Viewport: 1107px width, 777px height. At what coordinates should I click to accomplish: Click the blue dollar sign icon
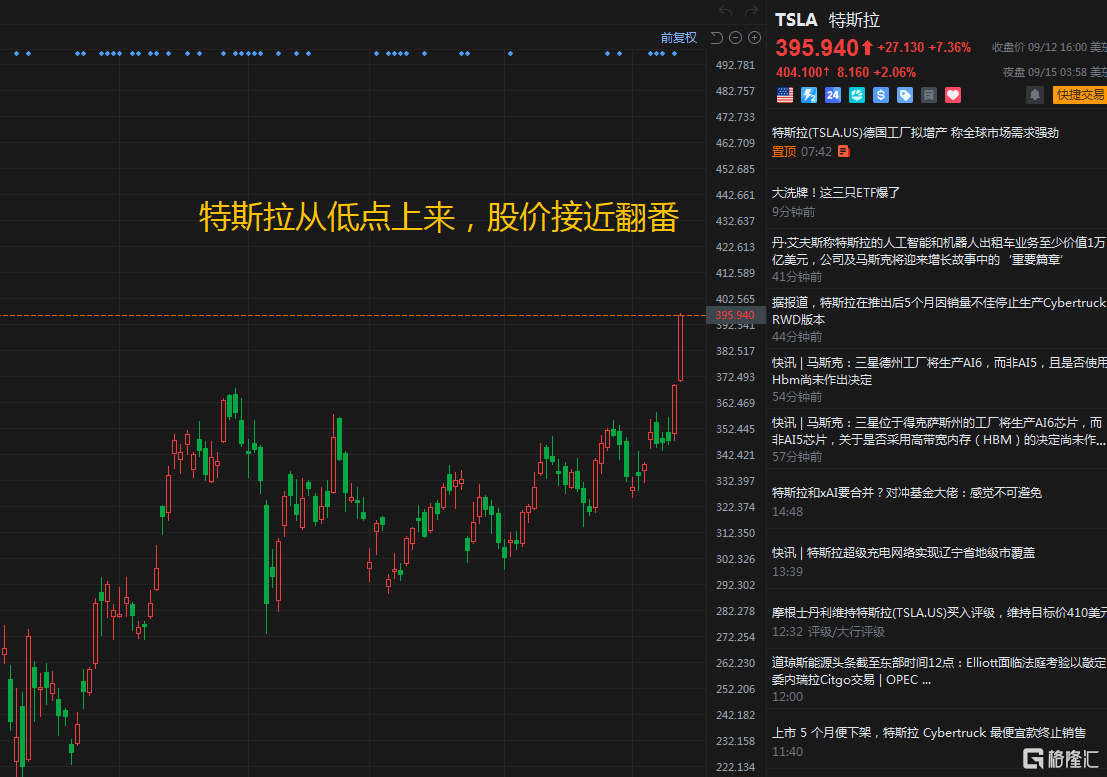tap(881, 95)
